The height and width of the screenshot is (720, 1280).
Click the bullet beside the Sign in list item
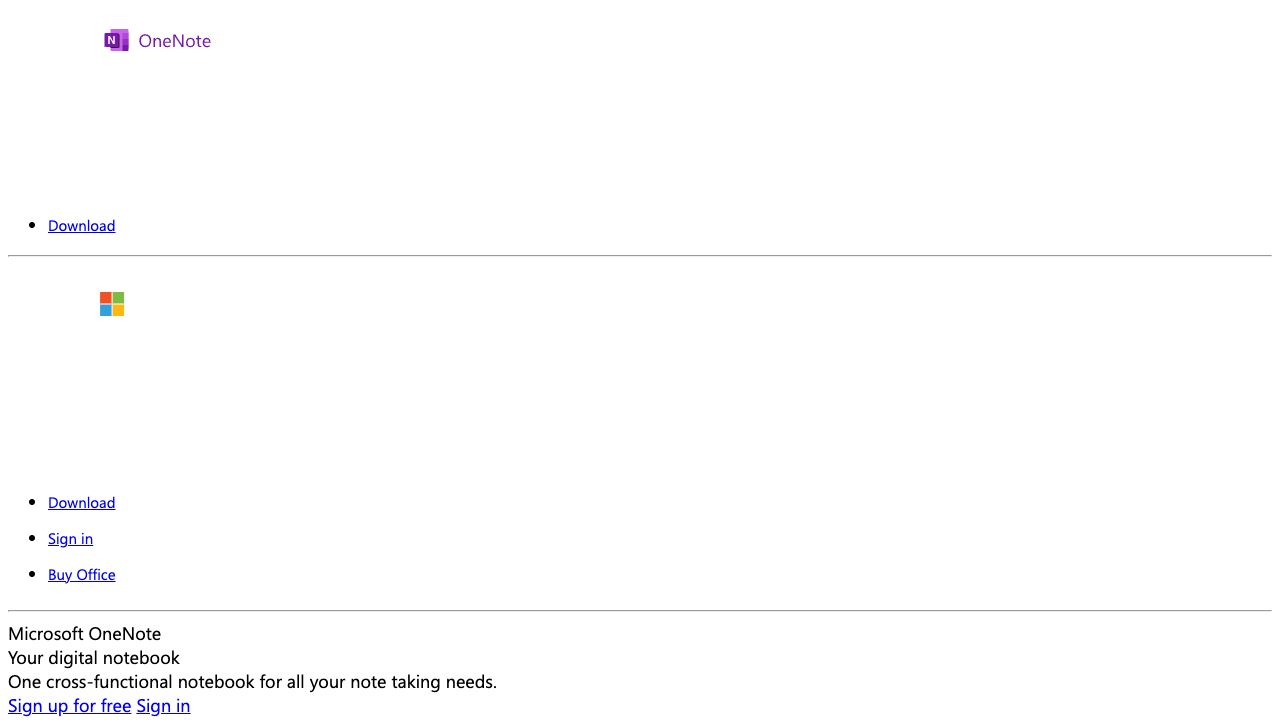(33, 538)
